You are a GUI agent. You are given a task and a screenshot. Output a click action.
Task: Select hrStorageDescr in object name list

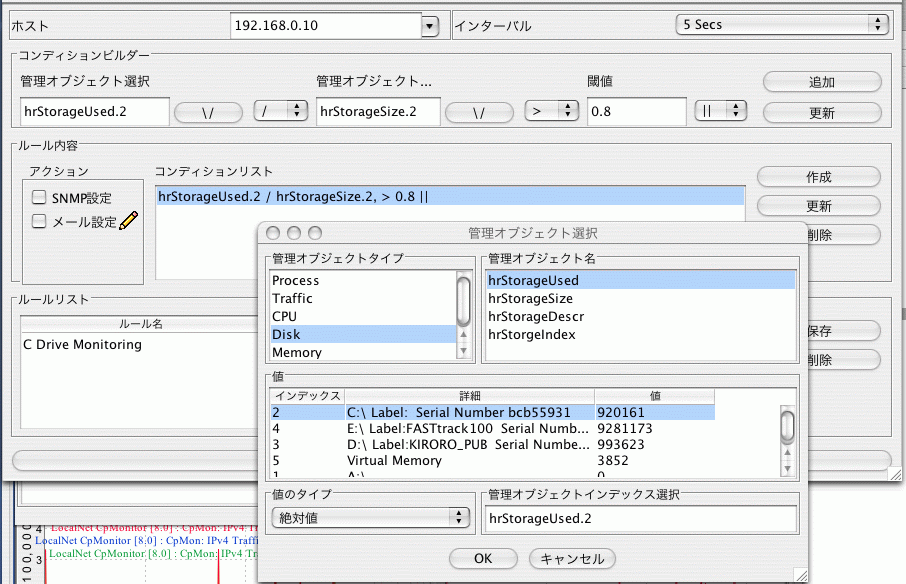coord(640,316)
